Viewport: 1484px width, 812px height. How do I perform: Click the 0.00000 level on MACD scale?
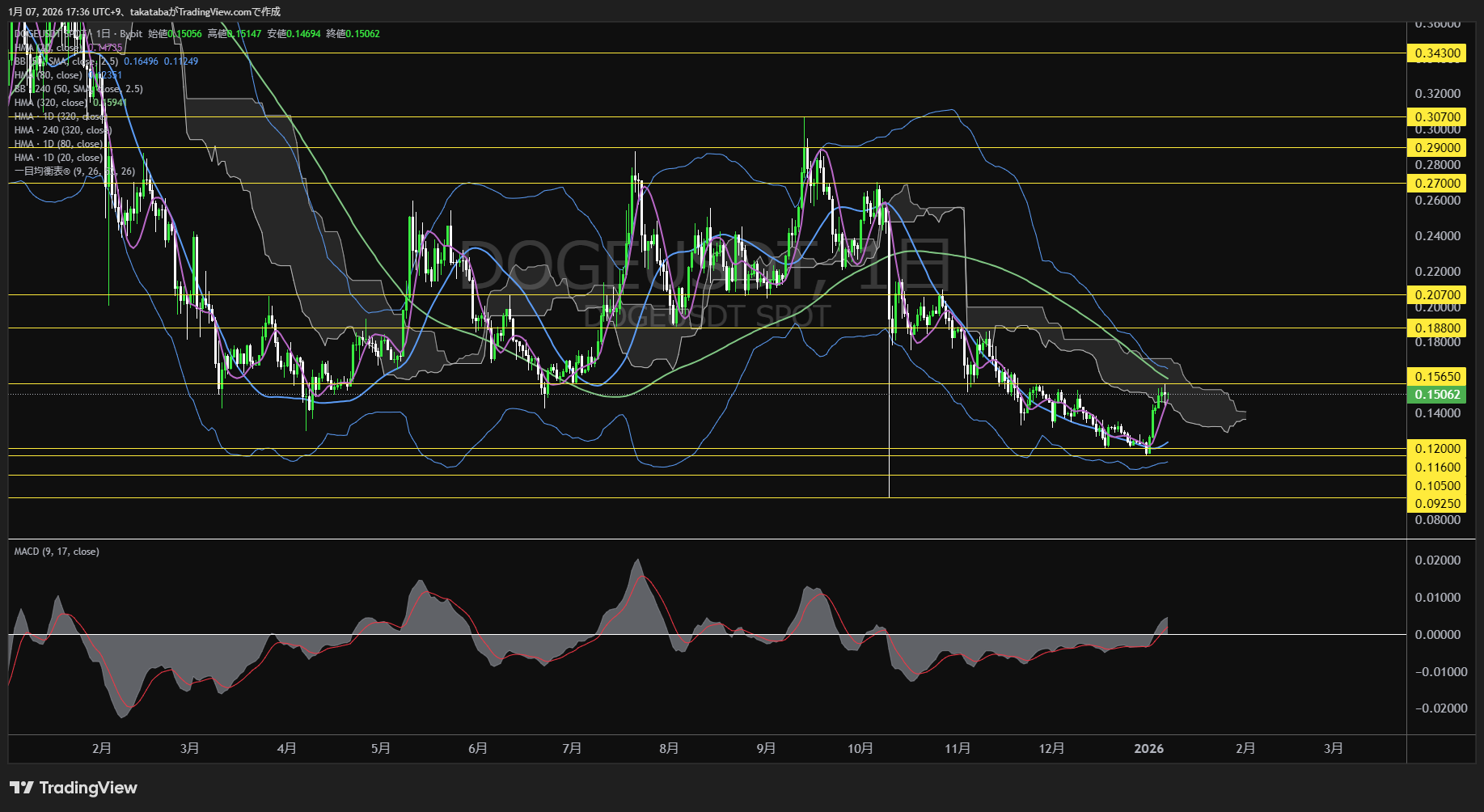[1437, 635]
